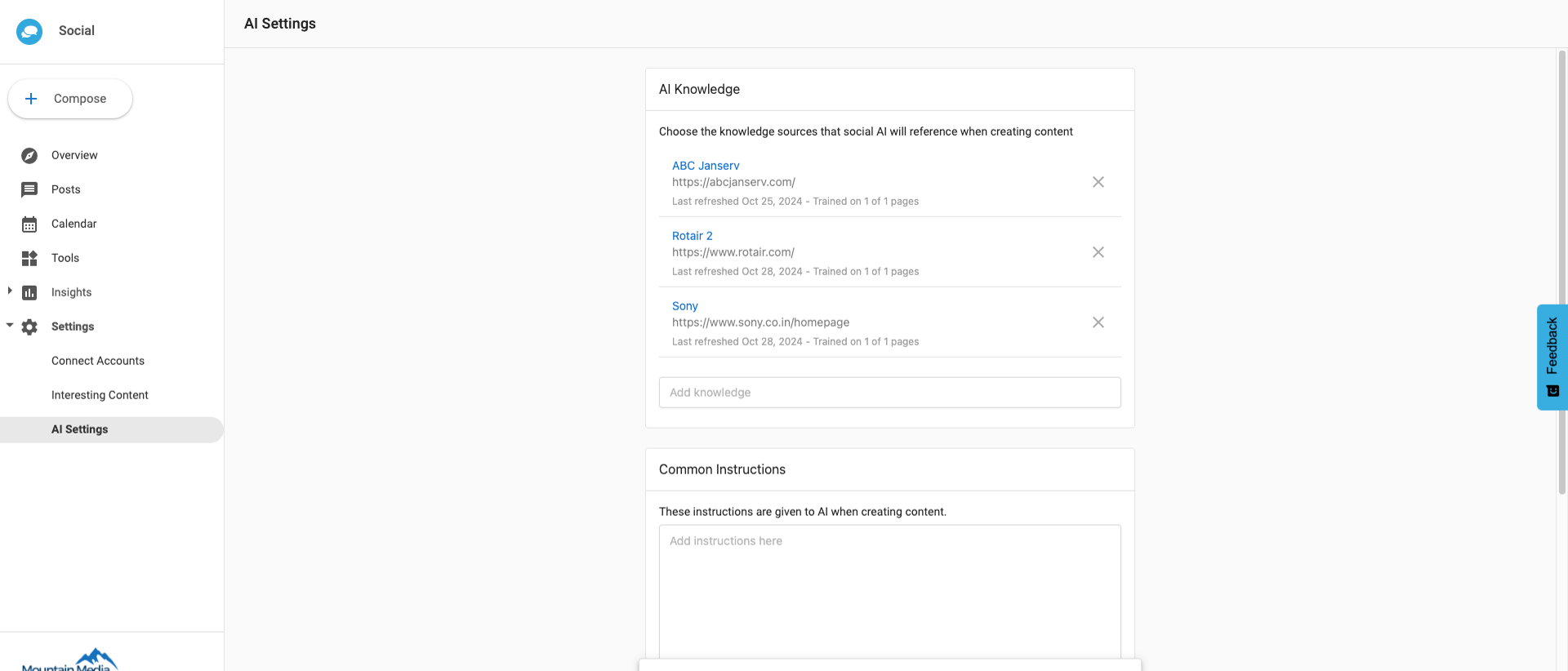Click the Social app logo icon
Viewport: 1568px width, 671px height.
[x=29, y=31]
